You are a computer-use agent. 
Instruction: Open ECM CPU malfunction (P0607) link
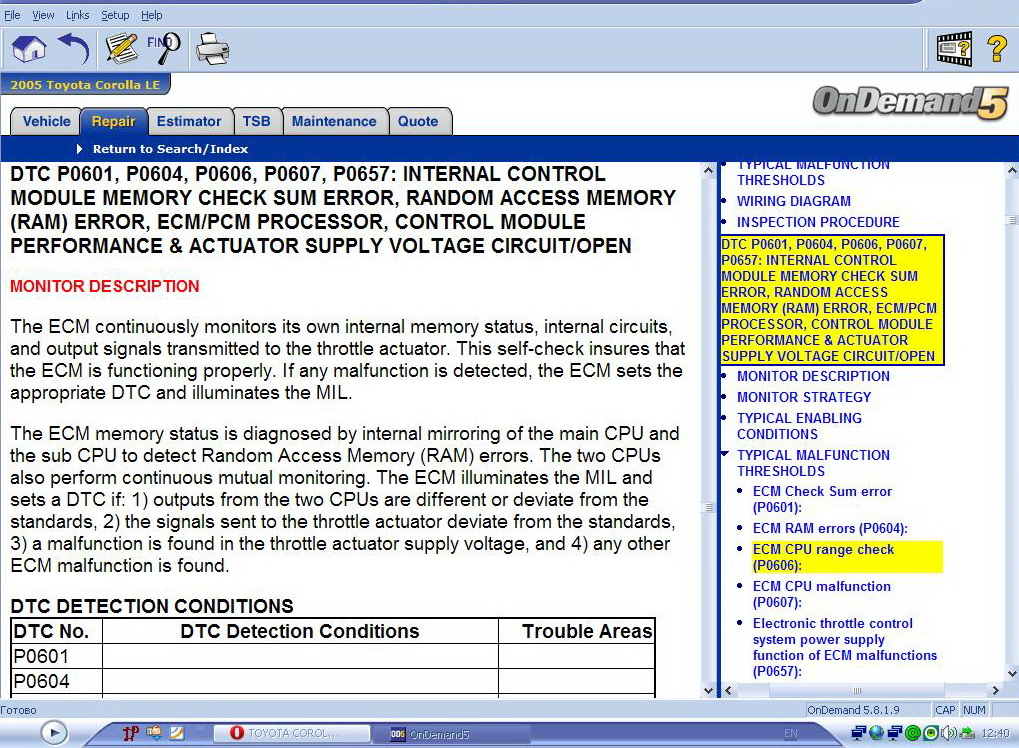[x=821, y=594]
